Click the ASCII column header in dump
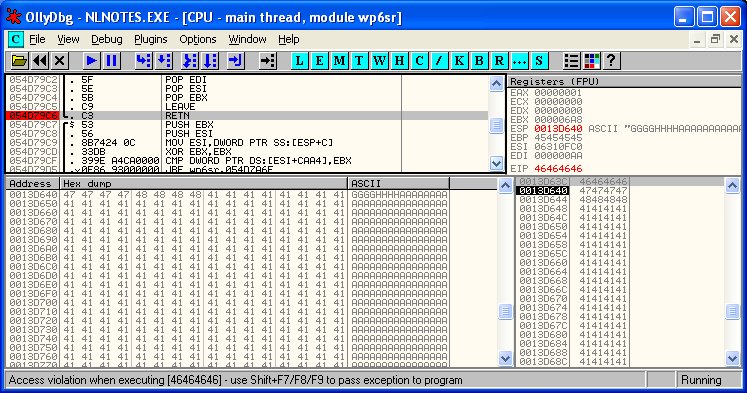This screenshot has width=747, height=393. point(399,183)
